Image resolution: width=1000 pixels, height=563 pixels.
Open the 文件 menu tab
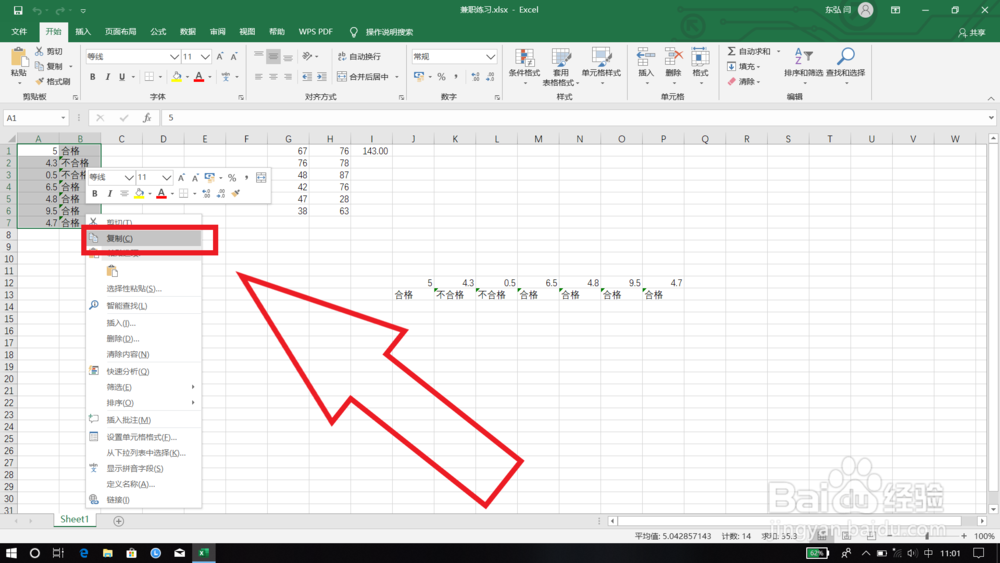click(19, 31)
